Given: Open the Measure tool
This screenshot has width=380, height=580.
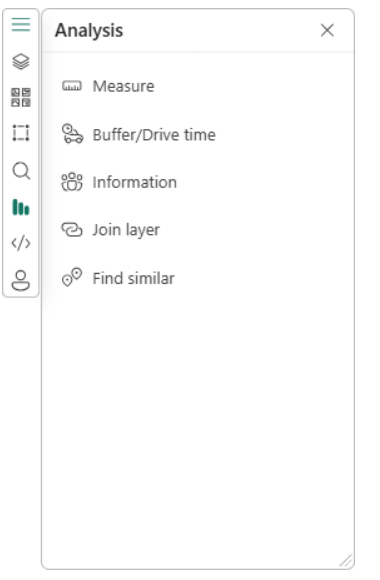Looking at the screenshot, I should (x=123, y=86).
